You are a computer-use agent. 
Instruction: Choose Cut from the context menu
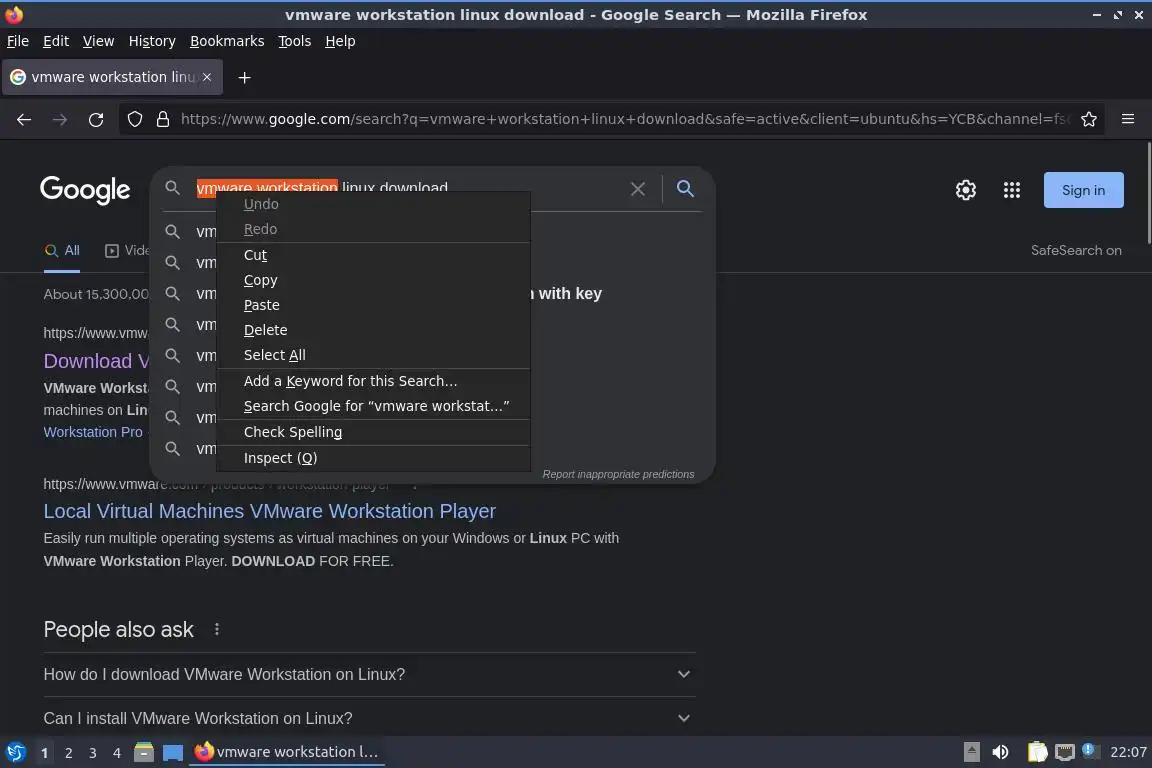coord(373,255)
